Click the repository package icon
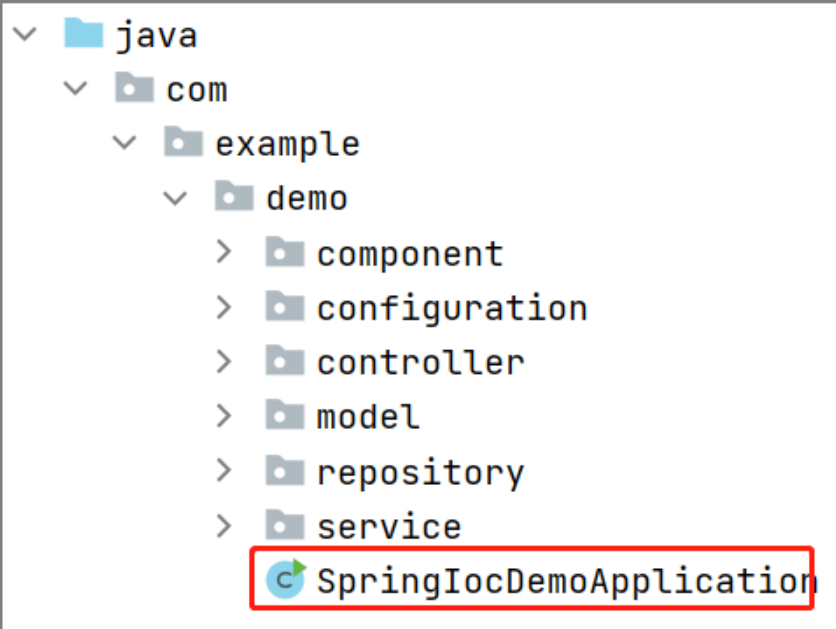Image resolution: width=836 pixels, height=629 pixels. (284, 470)
